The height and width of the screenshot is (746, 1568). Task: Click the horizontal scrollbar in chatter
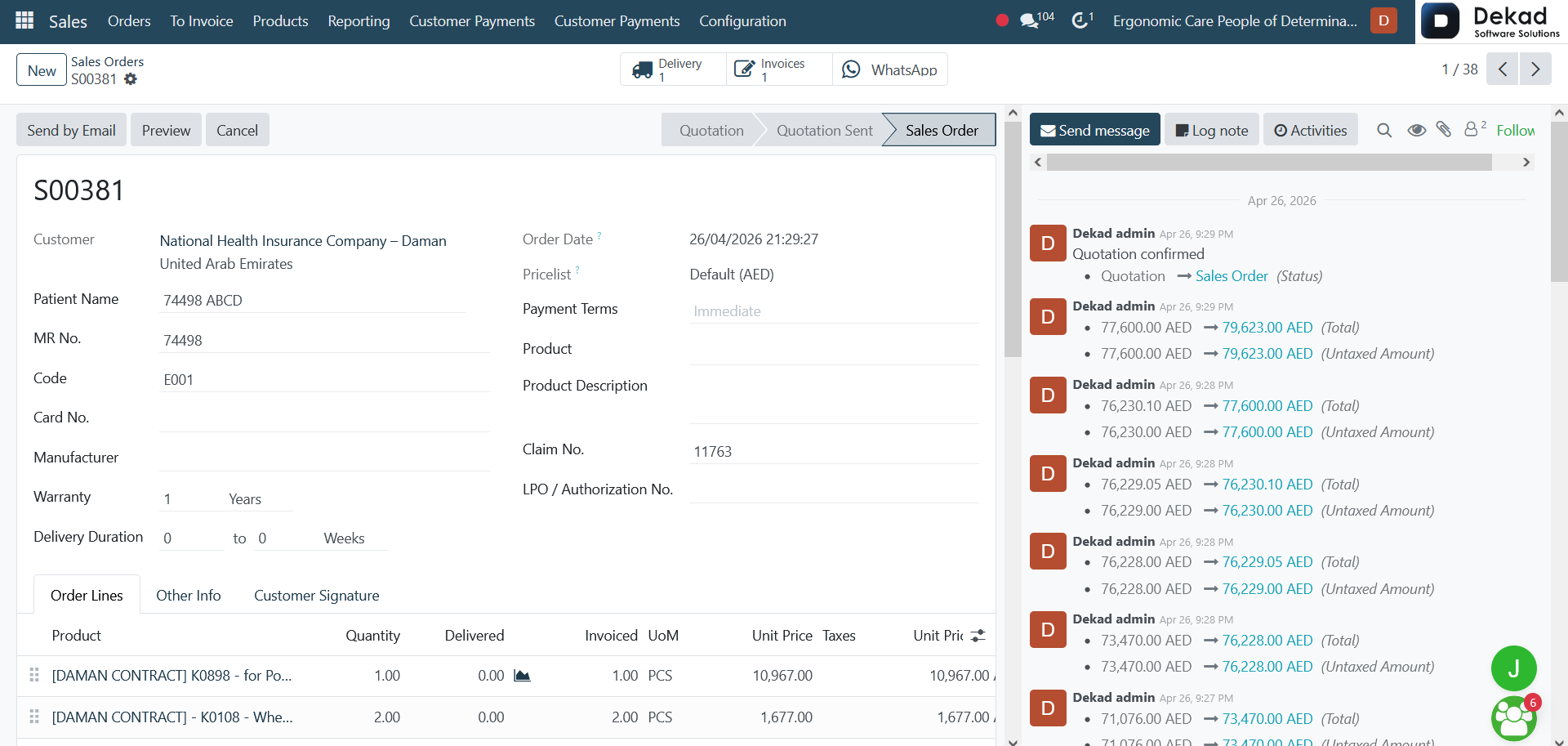(1269, 163)
